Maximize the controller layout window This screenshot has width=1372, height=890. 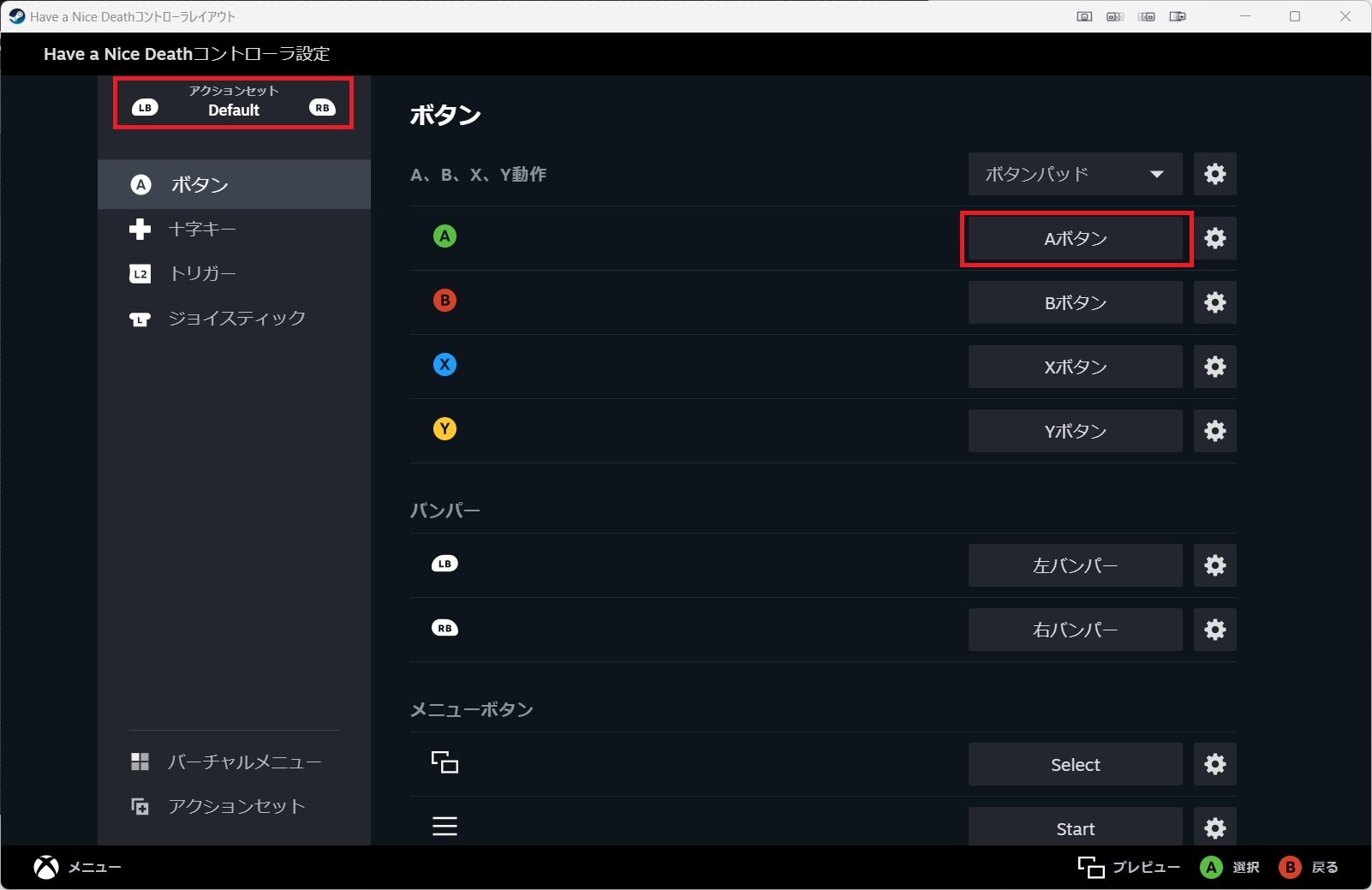pyautogui.click(x=1295, y=16)
